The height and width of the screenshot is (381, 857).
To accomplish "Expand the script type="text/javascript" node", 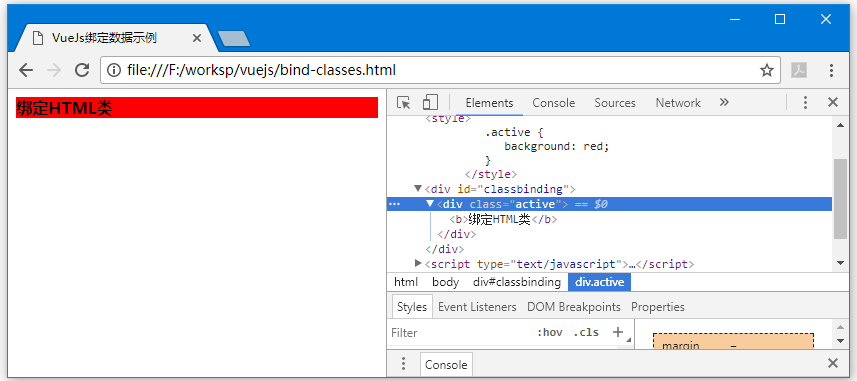I will [418, 263].
